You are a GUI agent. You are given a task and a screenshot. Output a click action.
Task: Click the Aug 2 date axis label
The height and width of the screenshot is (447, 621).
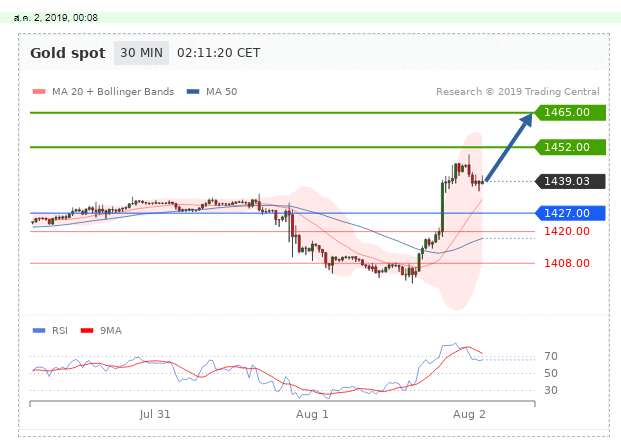pyautogui.click(x=469, y=415)
